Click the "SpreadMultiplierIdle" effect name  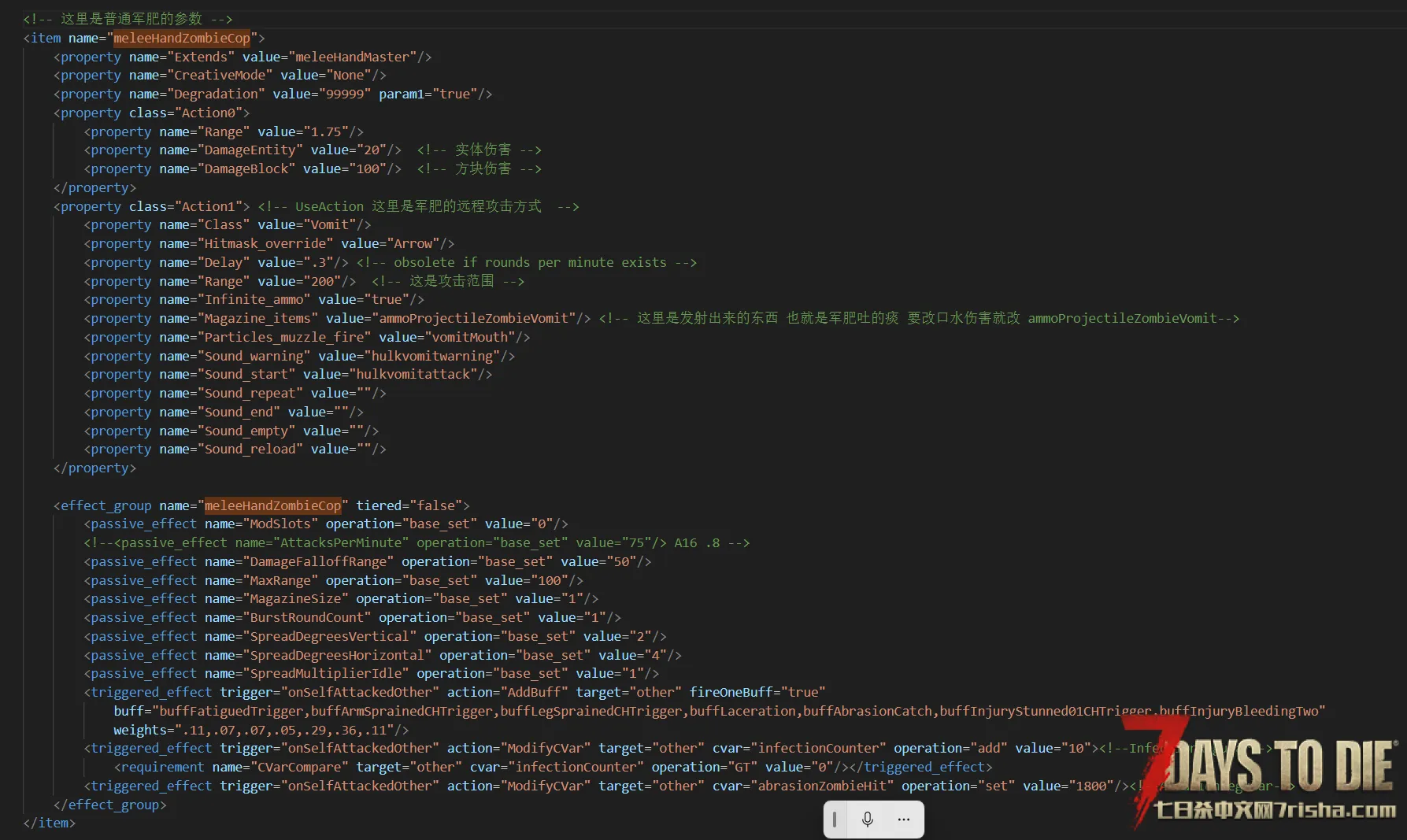325,674
